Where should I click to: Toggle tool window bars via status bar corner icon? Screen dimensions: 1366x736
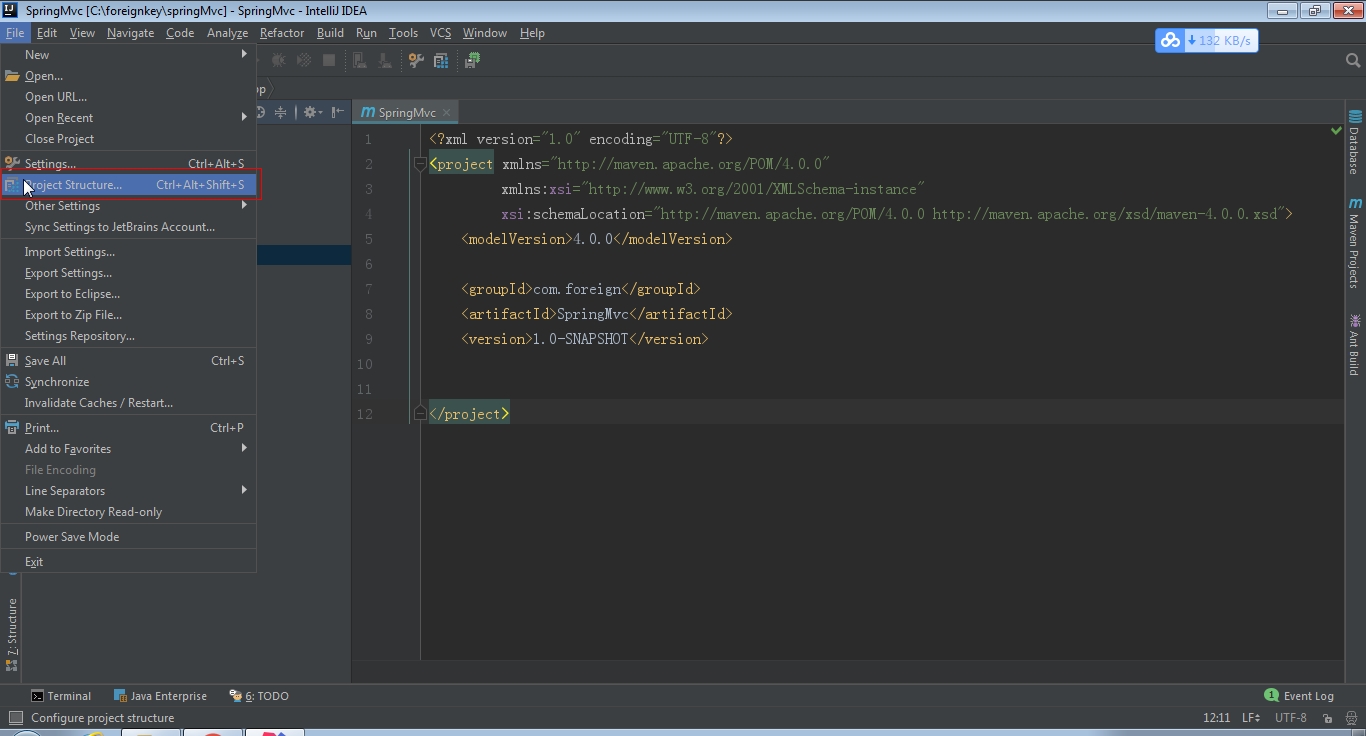tap(15, 718)
